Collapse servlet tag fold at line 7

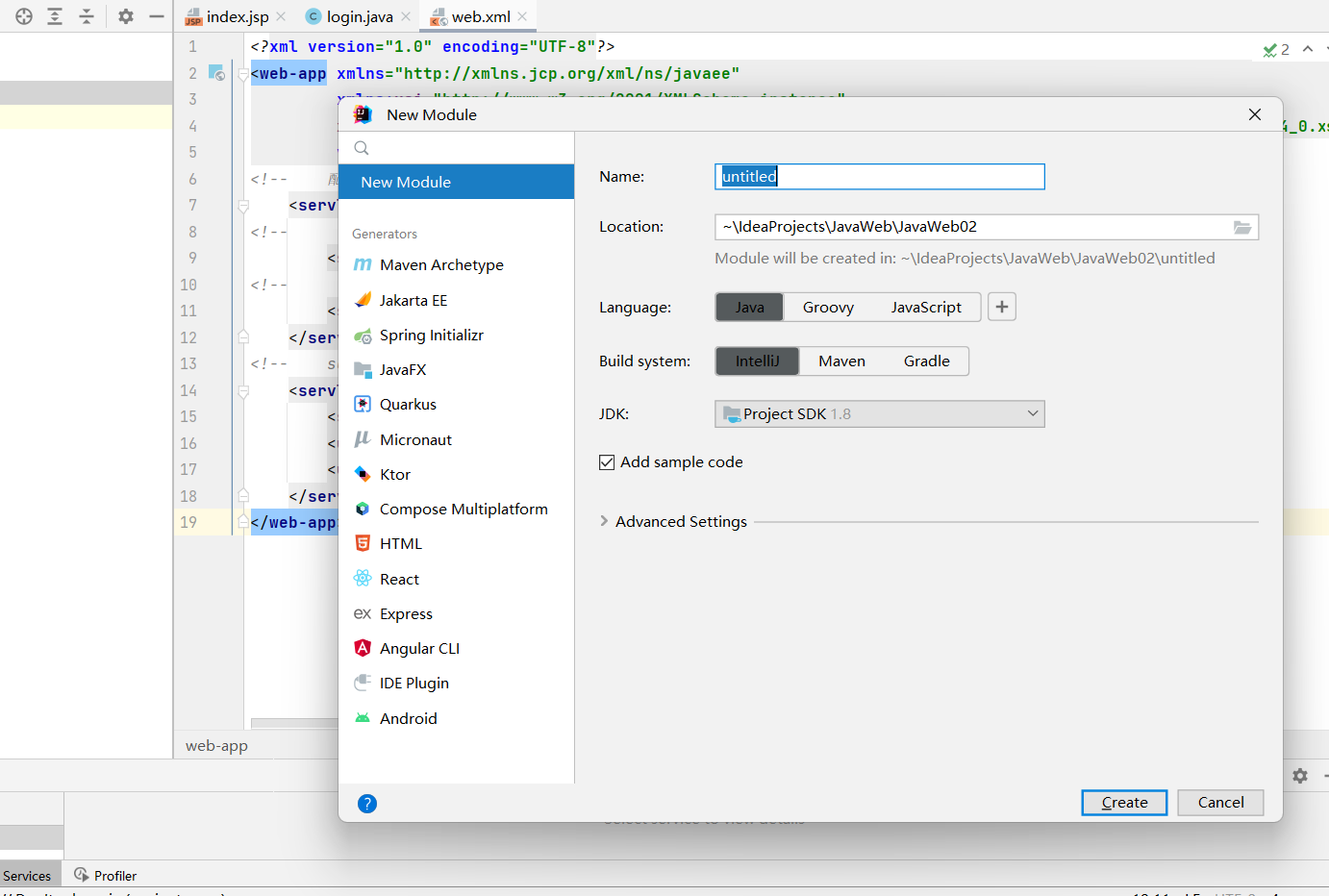click(243, 206)
